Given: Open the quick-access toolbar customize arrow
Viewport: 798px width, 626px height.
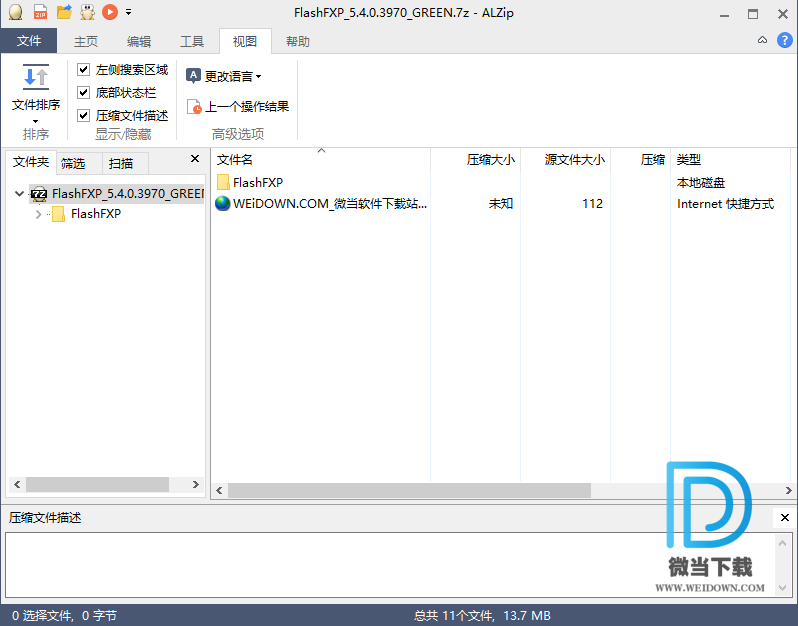Looking at the screenshot, I should [128, 12].
